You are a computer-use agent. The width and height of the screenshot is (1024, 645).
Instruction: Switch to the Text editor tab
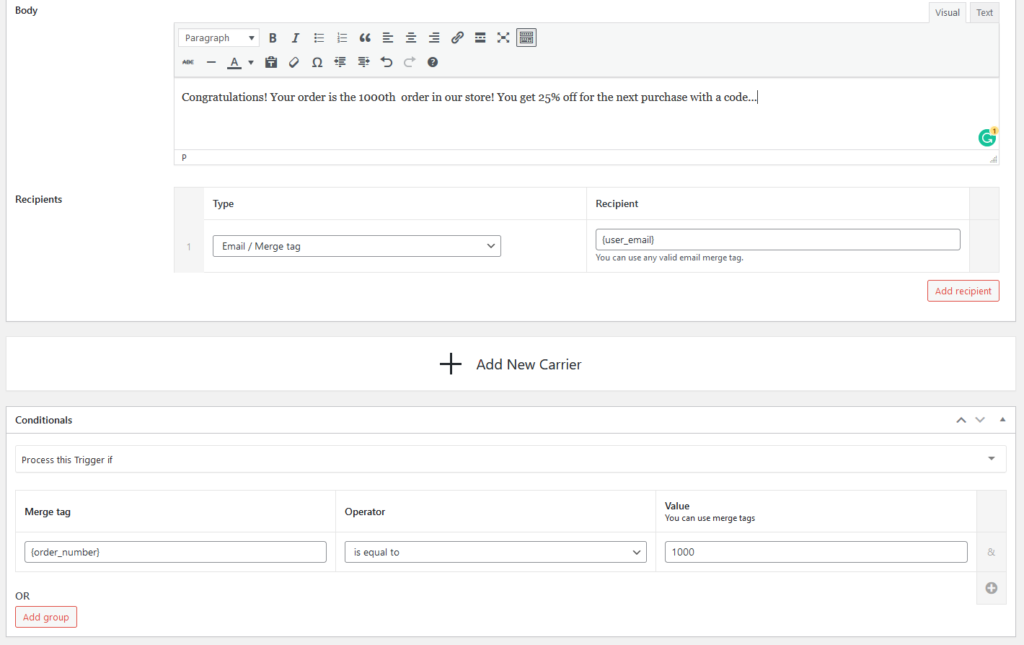[x=984, y=13]
